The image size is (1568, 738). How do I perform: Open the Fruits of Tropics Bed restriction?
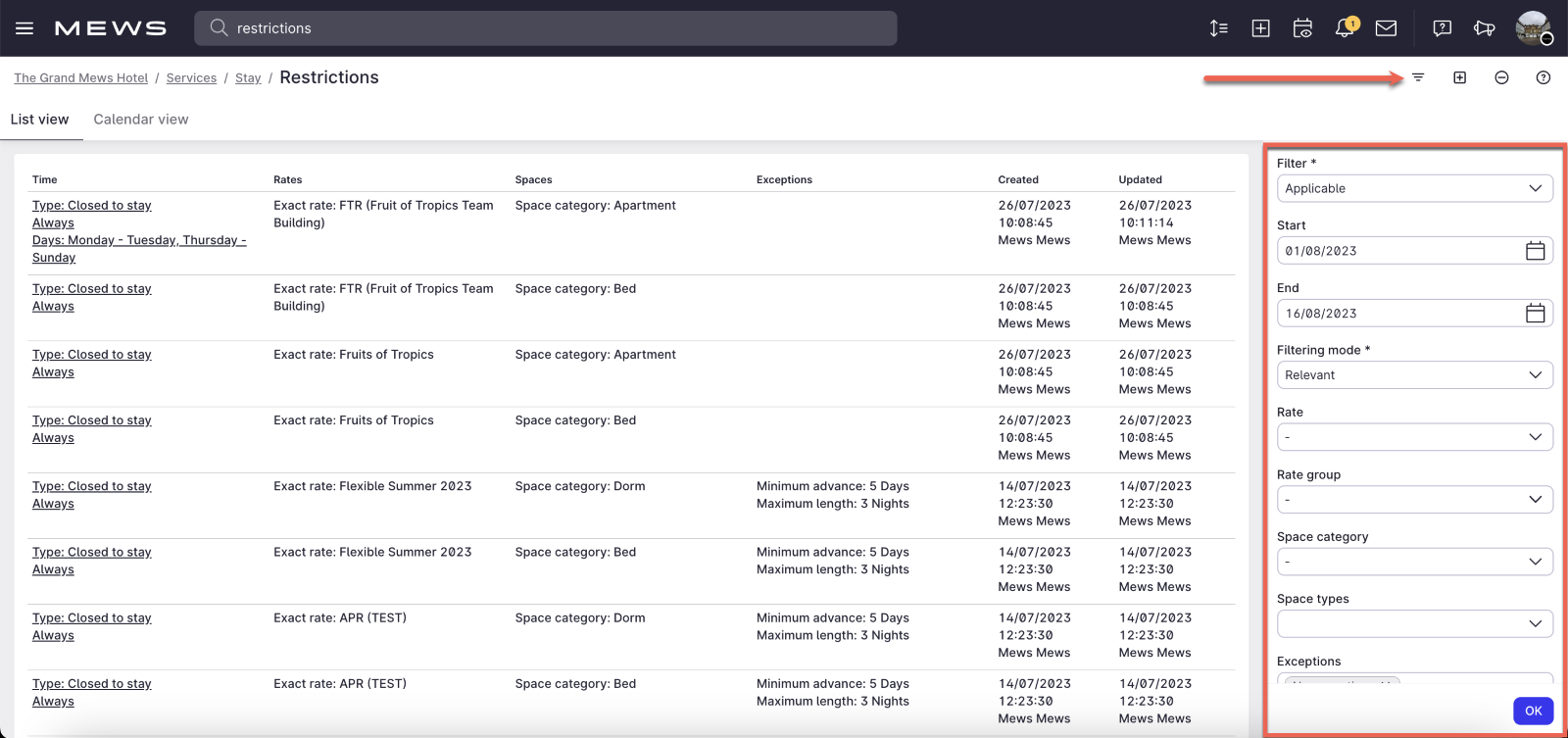click(92, 420)
